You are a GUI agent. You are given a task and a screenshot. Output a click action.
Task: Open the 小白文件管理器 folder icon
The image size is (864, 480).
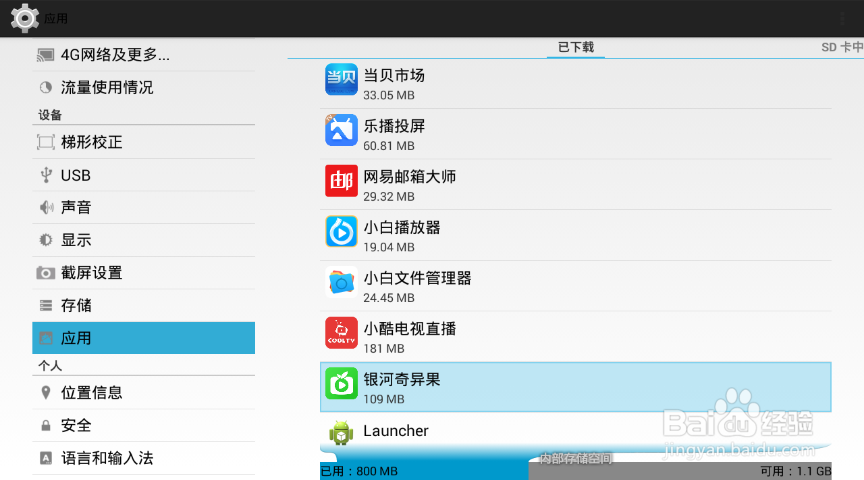(x=341, y=282)
